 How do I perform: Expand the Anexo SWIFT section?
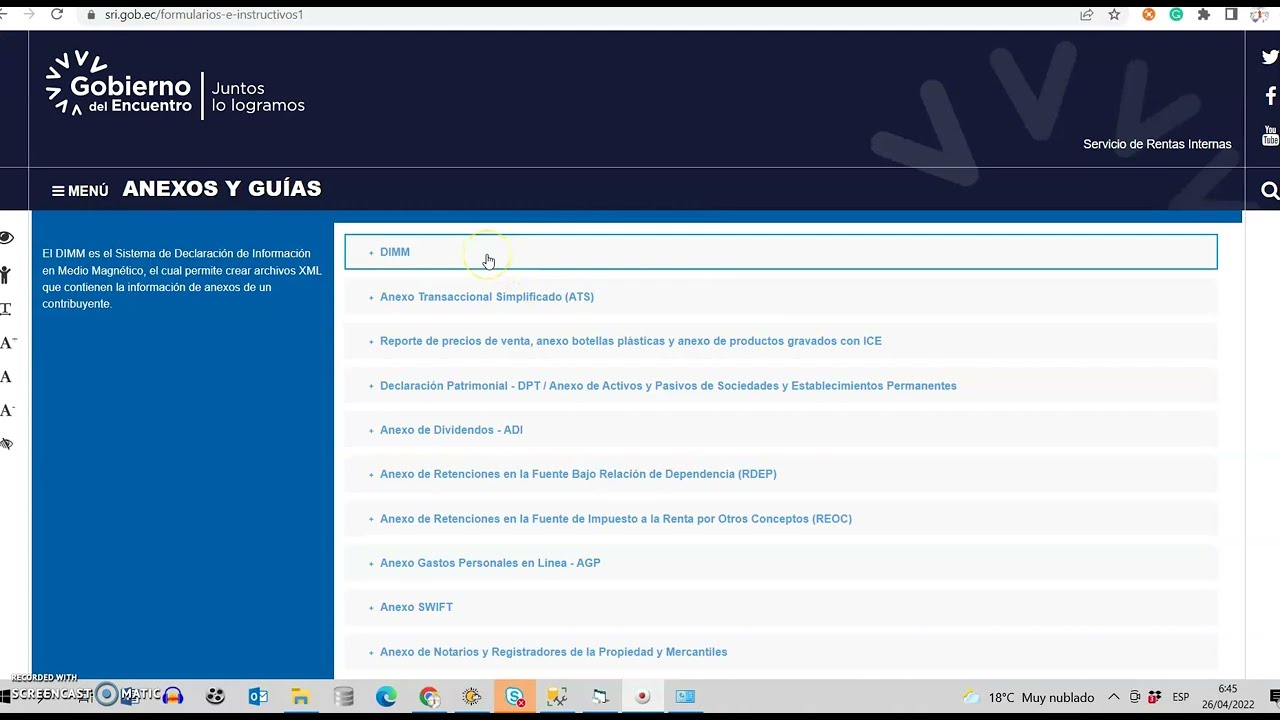click(x=781, y=607)
